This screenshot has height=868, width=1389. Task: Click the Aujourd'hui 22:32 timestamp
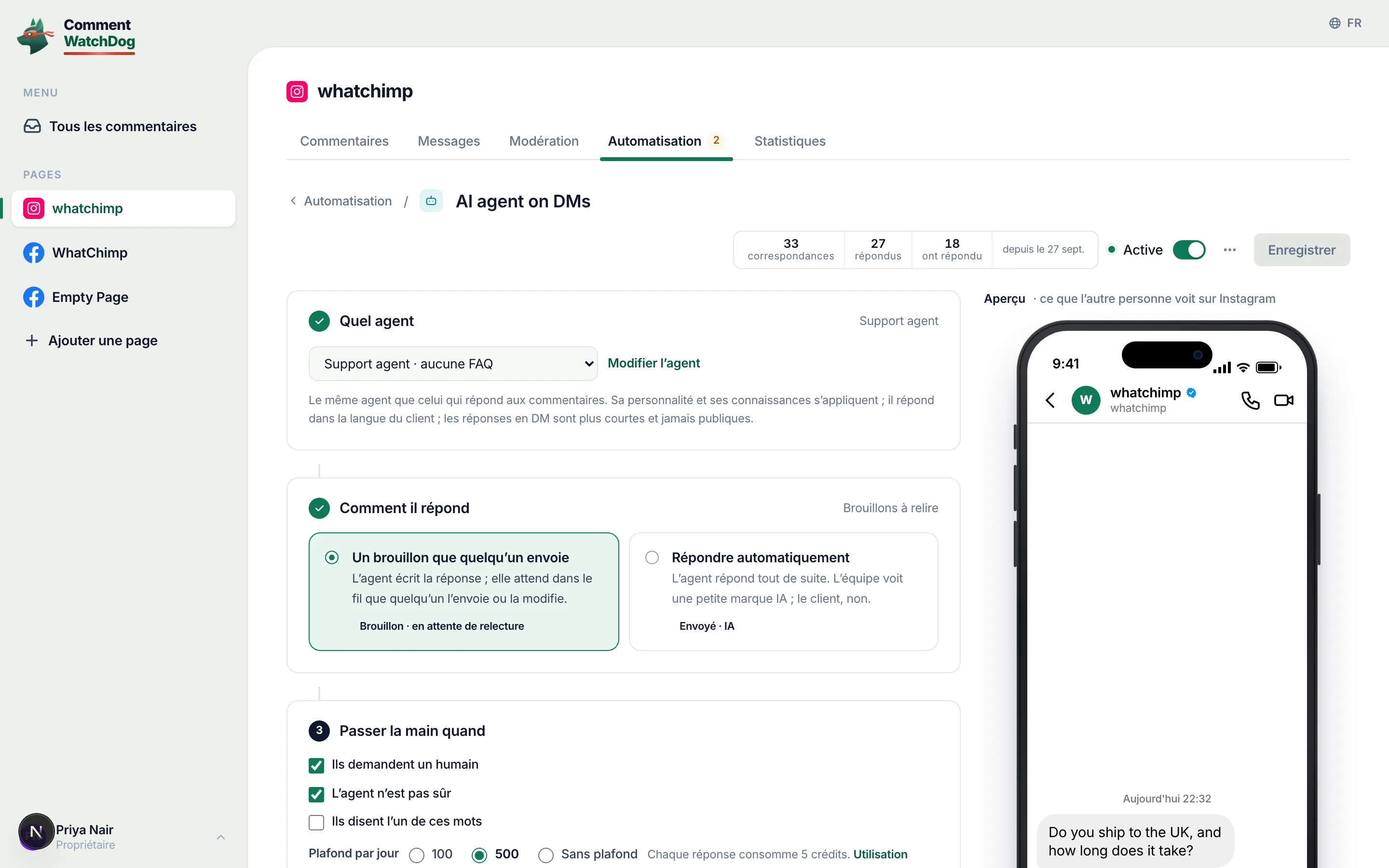click(1167, 799)
